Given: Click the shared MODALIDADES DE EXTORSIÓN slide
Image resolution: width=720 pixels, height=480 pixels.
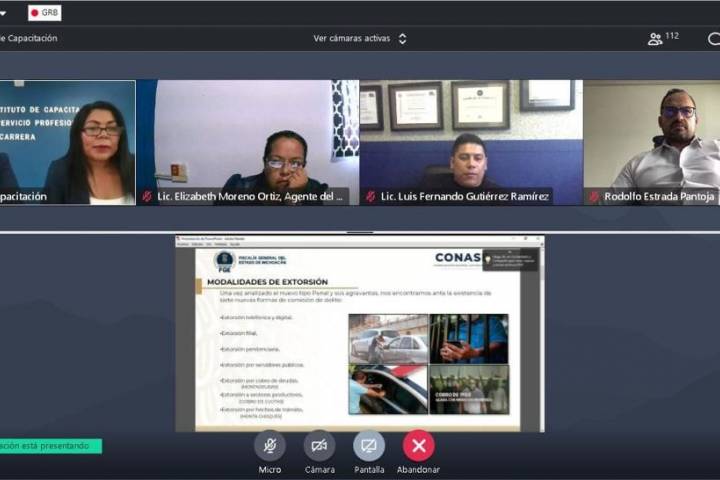Looking at the screenshot, I should [360, 335].
